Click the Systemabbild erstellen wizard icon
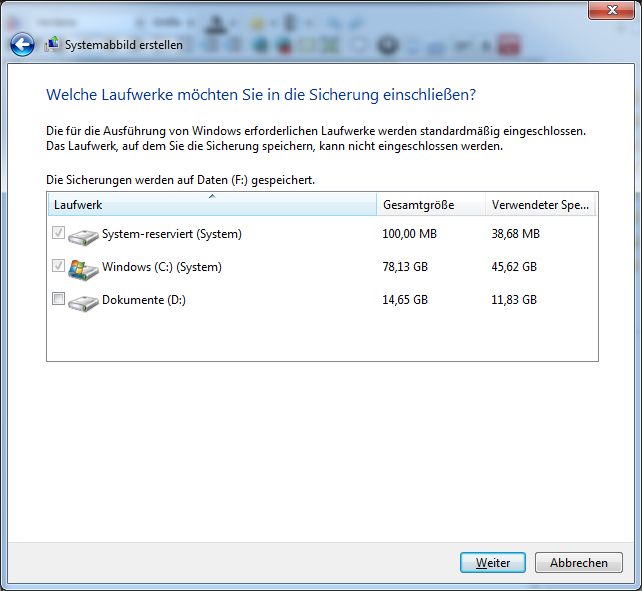Image resolution: width=642 pixels, height=591 pixels. click(52, 45)
